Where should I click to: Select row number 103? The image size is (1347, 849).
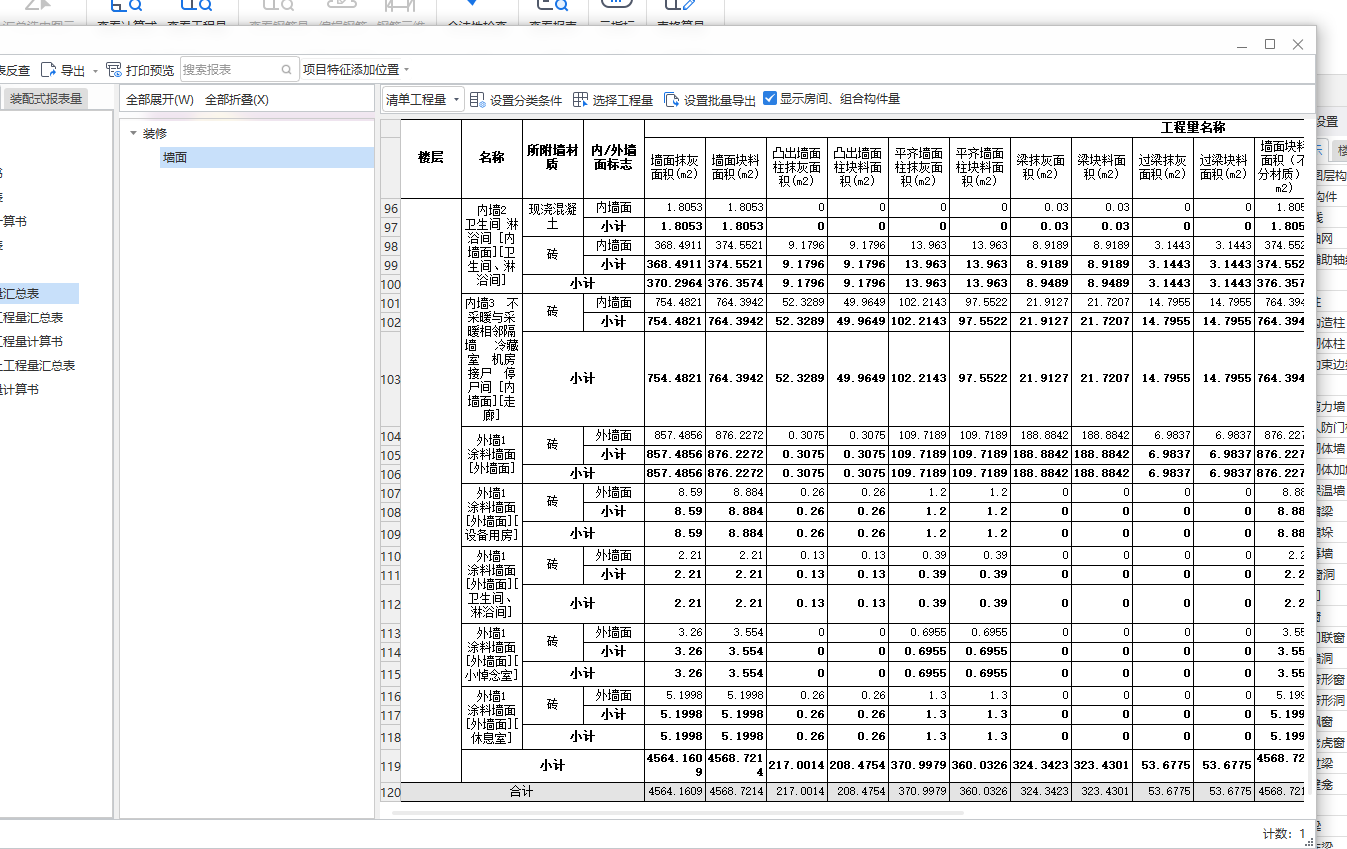coord(390,379)
